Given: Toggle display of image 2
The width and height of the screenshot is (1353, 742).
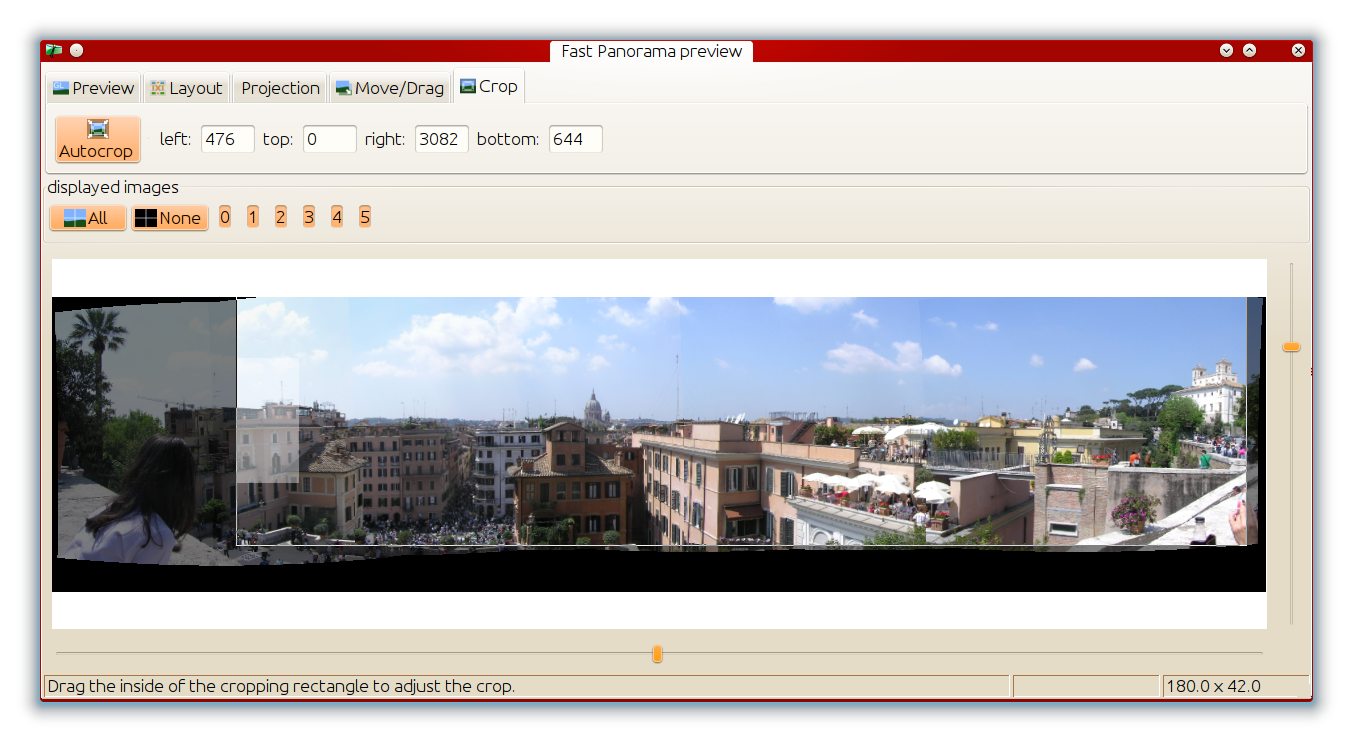Looking at the screenshot, I should click(281, 217).
